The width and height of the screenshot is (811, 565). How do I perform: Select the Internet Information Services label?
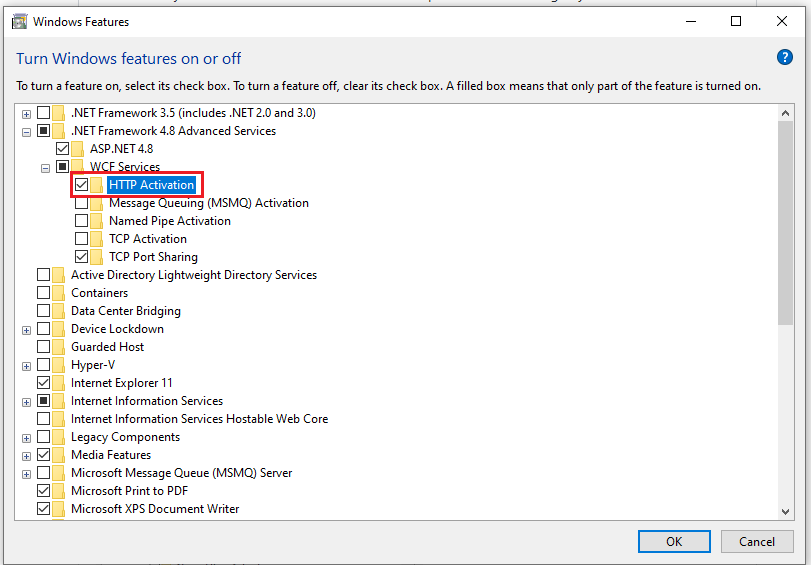(147, 401)
